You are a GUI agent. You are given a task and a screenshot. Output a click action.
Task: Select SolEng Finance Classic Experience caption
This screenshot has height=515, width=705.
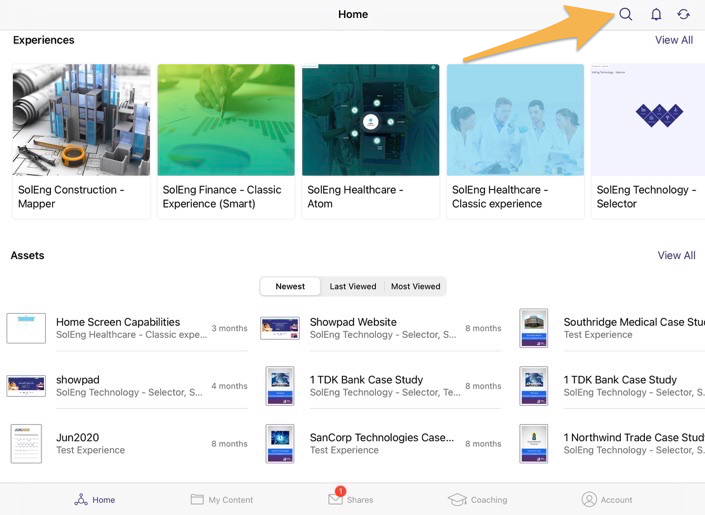tap(222, 197)
